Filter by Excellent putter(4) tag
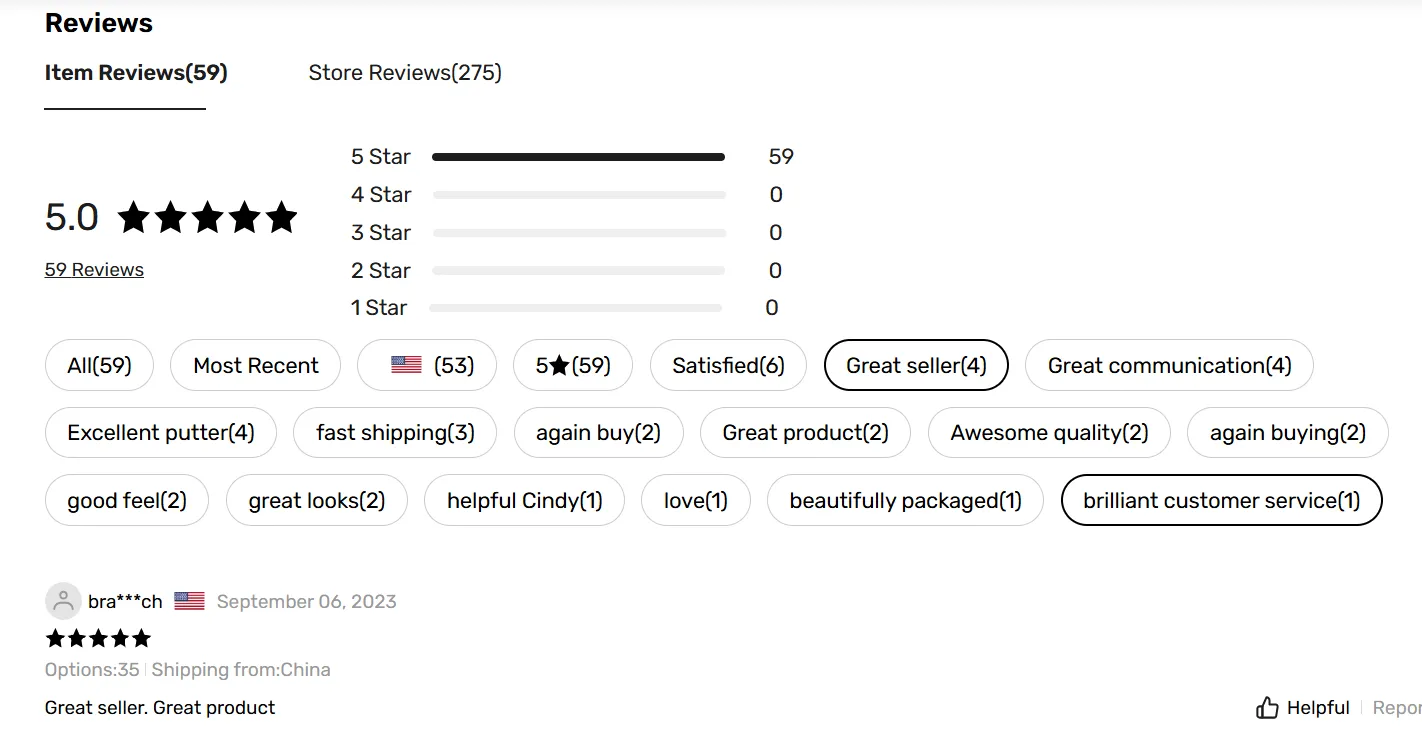 [161, 433]
